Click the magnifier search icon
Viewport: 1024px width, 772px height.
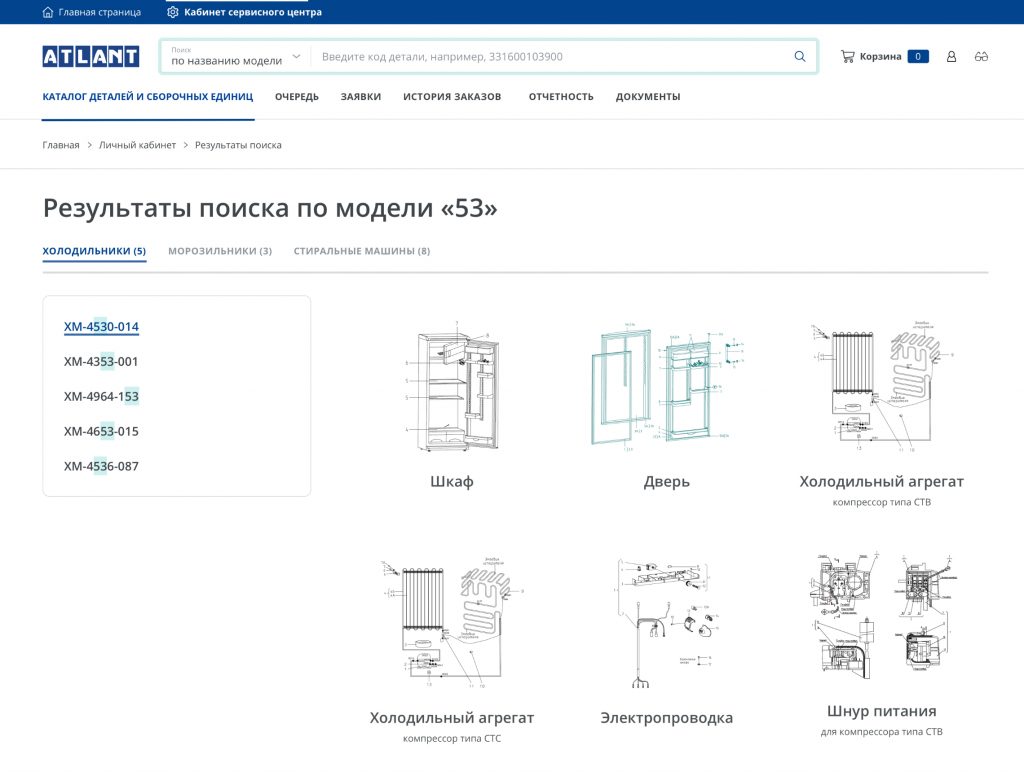pyautogui.click(x=799, y=57)
